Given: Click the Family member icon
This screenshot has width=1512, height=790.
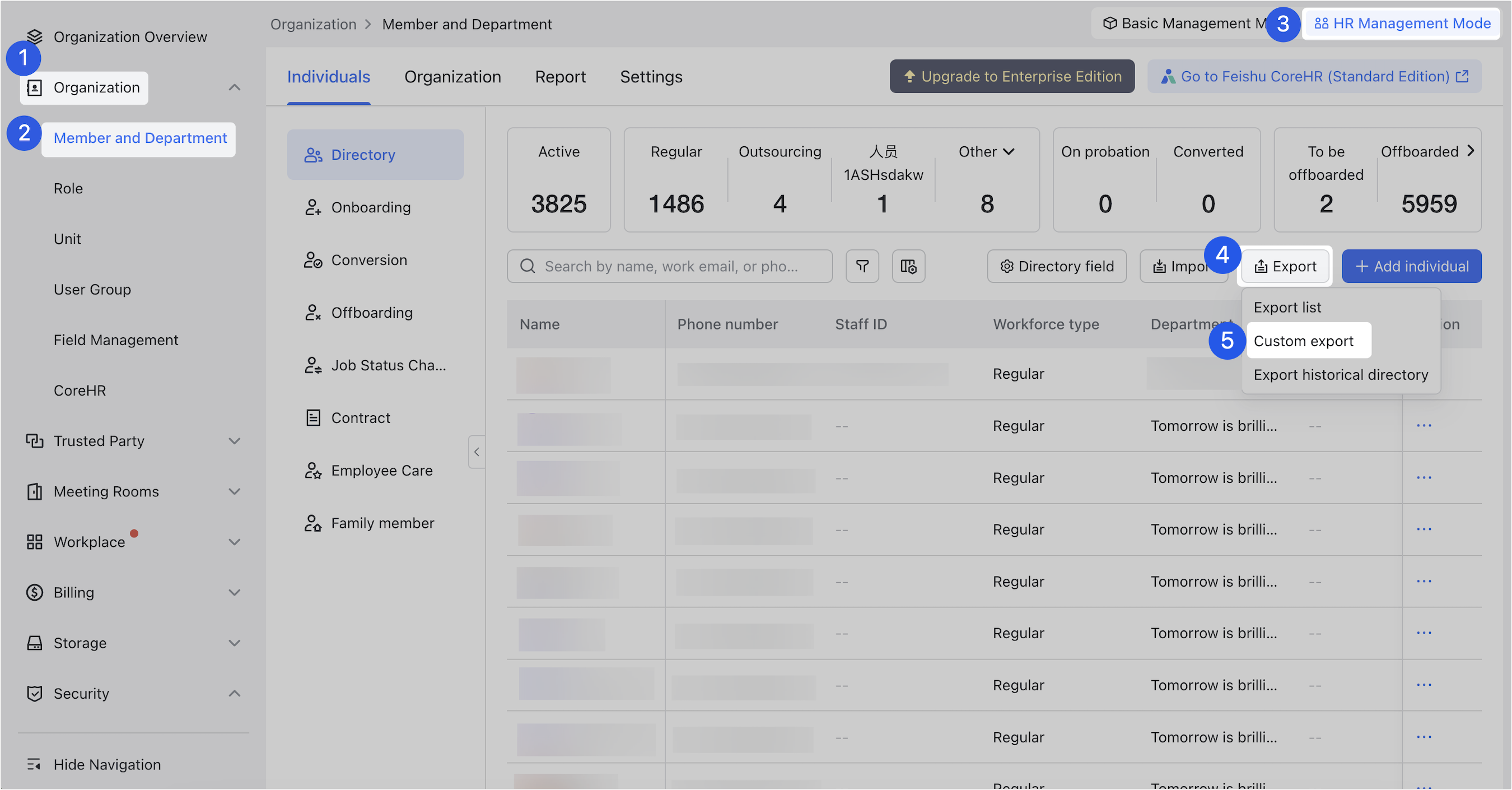Looking at the screenshot, I should 313,523.
